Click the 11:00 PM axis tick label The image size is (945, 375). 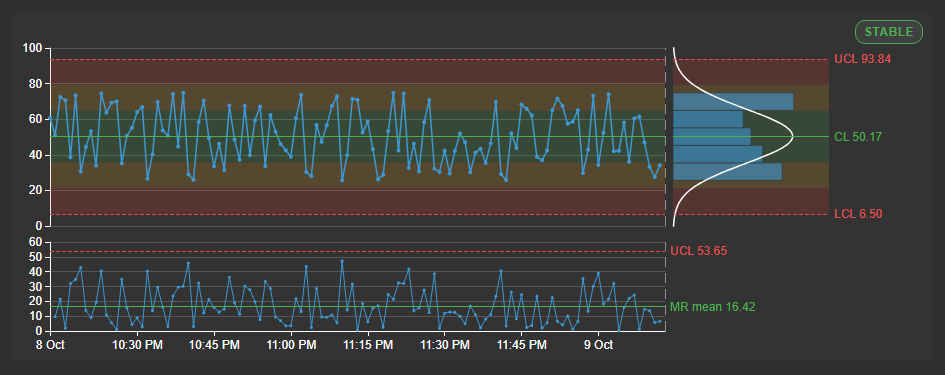[x=292, y=345]
